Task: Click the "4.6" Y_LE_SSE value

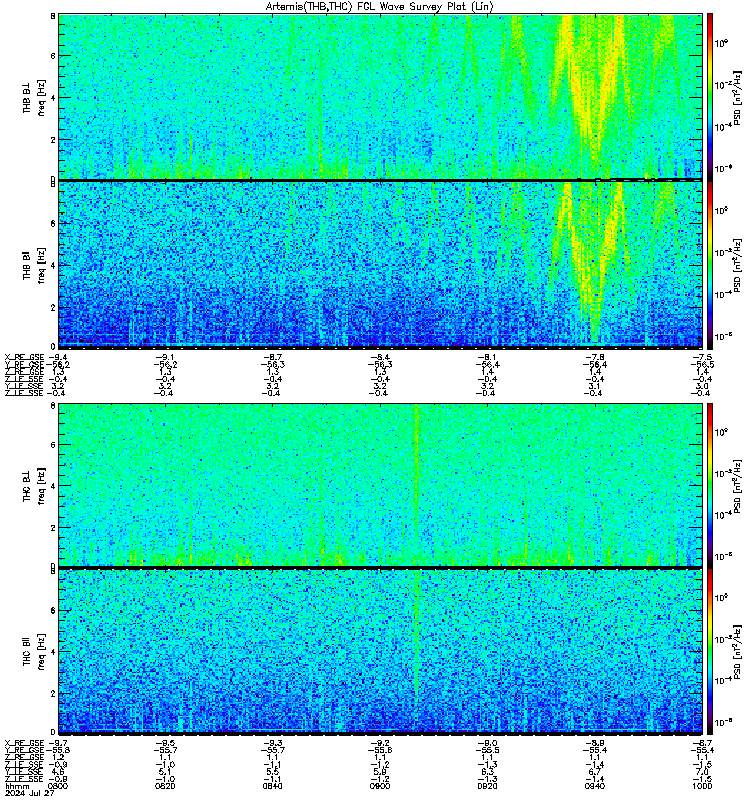Action: (58, 772)
